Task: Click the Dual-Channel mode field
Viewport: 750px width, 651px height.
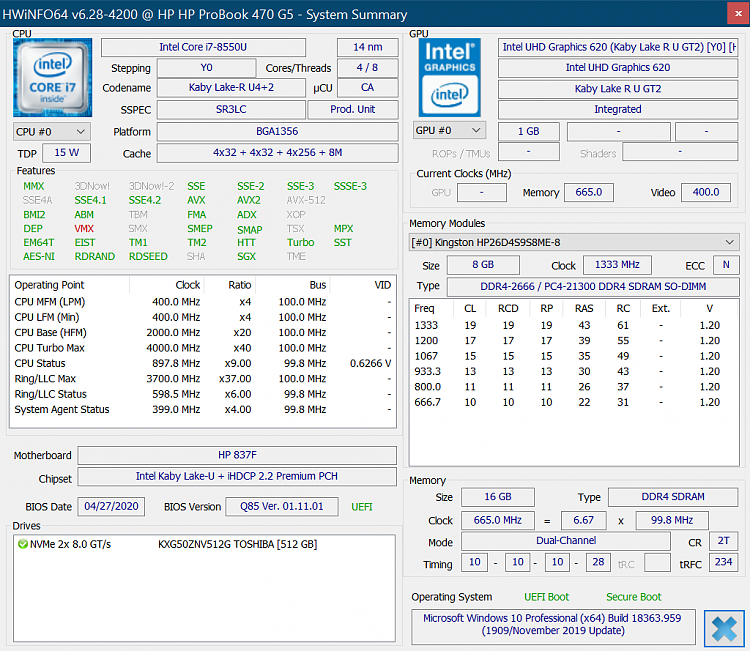Action: (x=566, y=541)
